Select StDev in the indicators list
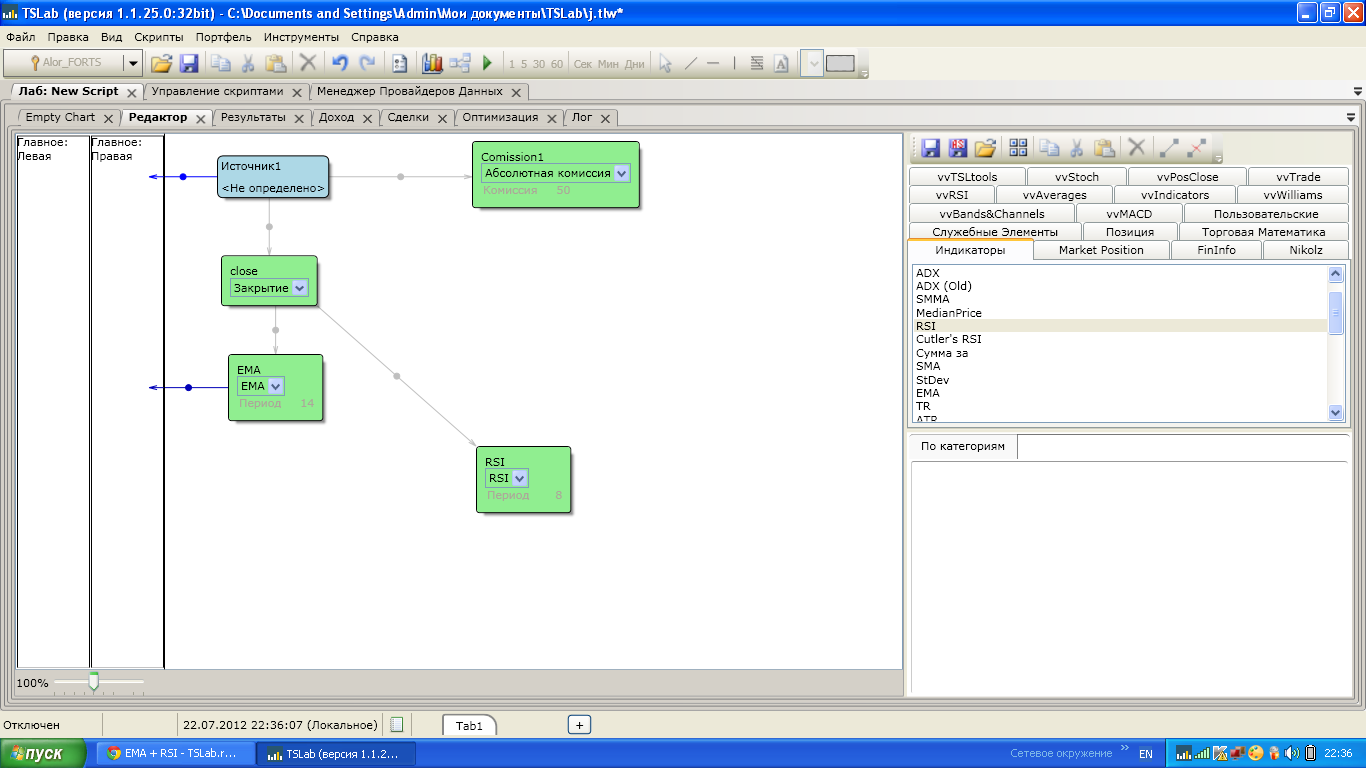This screenshot has width=1366, height=768. point(932,380)
